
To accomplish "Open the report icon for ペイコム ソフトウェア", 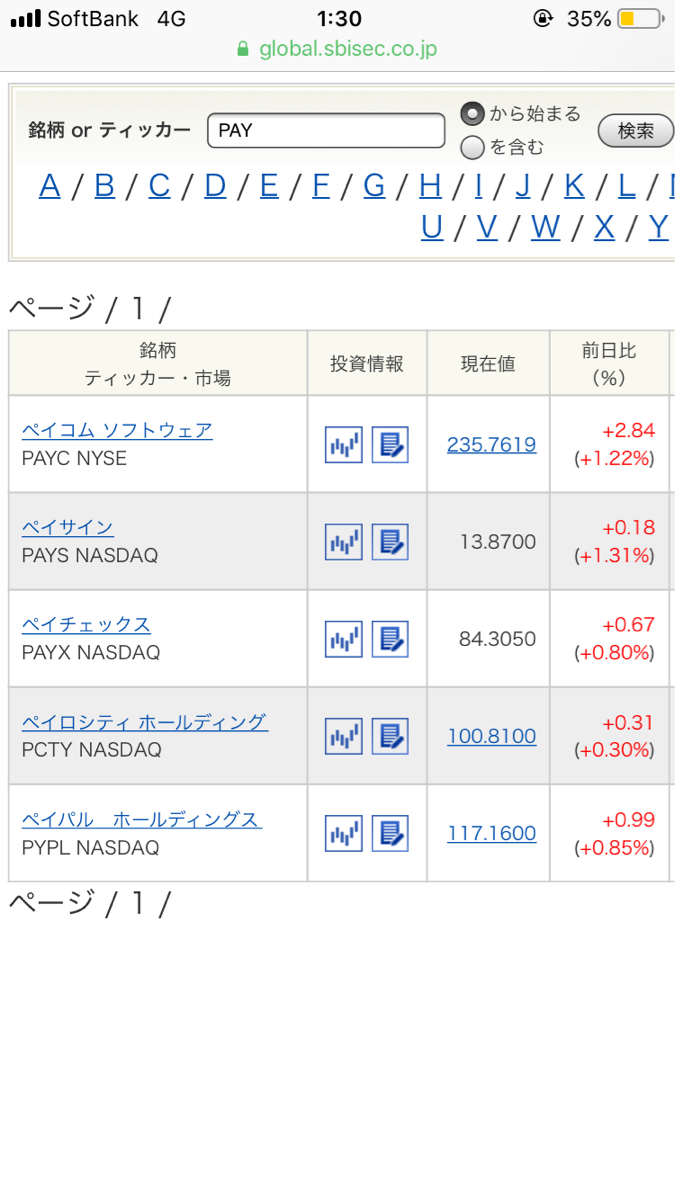I will [390, 444].
